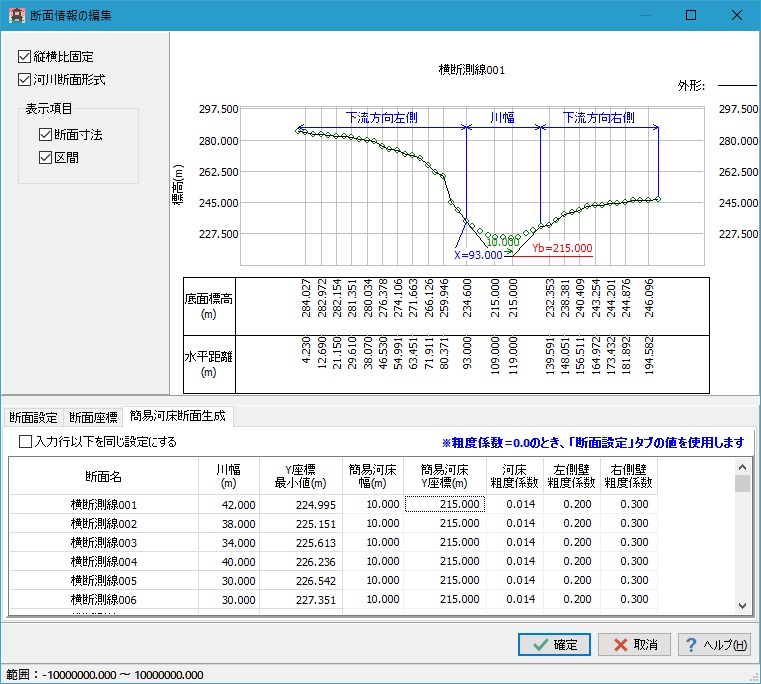Maximize the 断面情報の編集 window
Screen dimensions: 761x684
(x=690, y=16)
